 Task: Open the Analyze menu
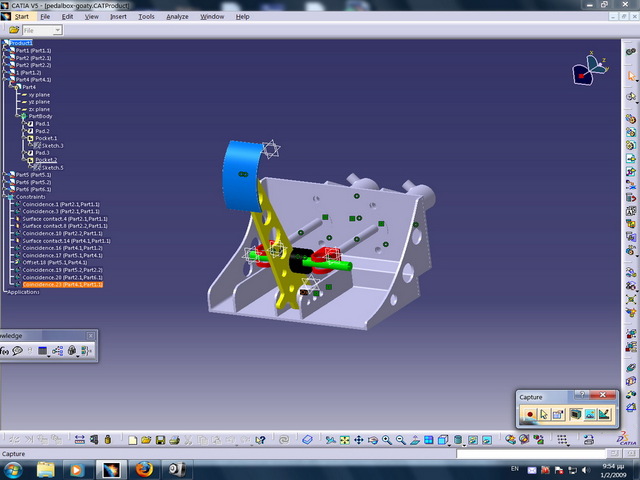coord(177,17)
